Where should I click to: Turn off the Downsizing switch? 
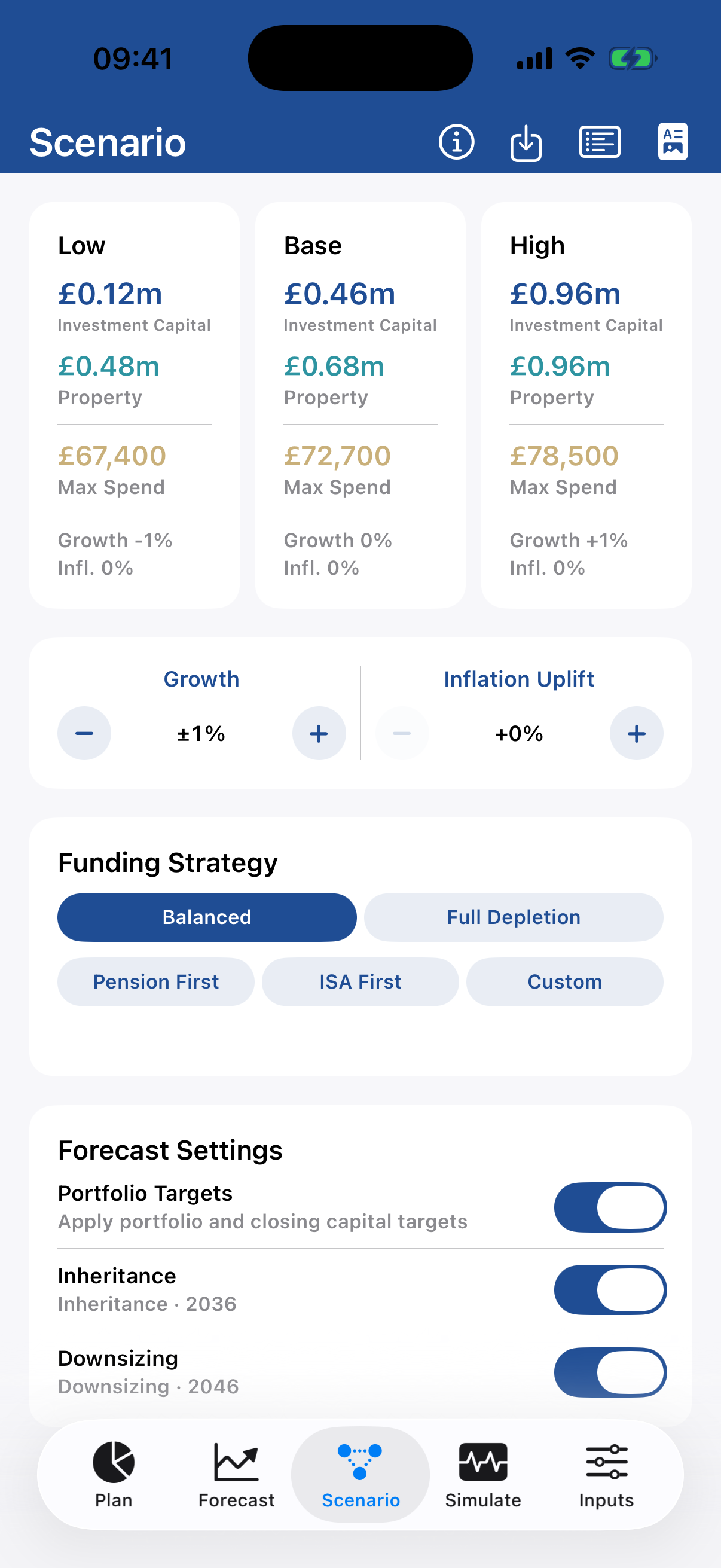(610, 1372)
